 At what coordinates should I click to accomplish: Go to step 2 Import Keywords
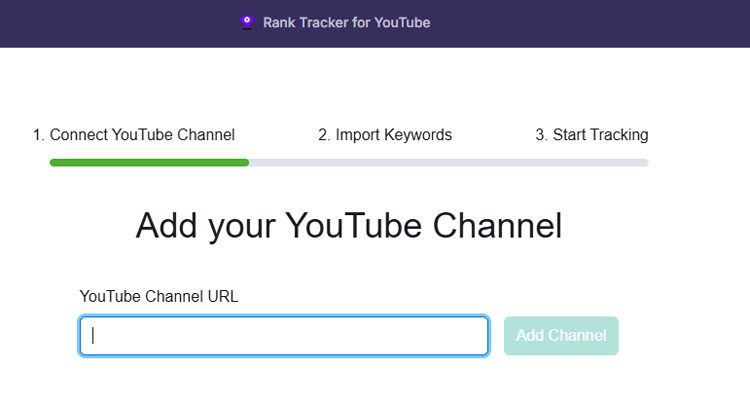pyautogui.click(x=385, y=135)
